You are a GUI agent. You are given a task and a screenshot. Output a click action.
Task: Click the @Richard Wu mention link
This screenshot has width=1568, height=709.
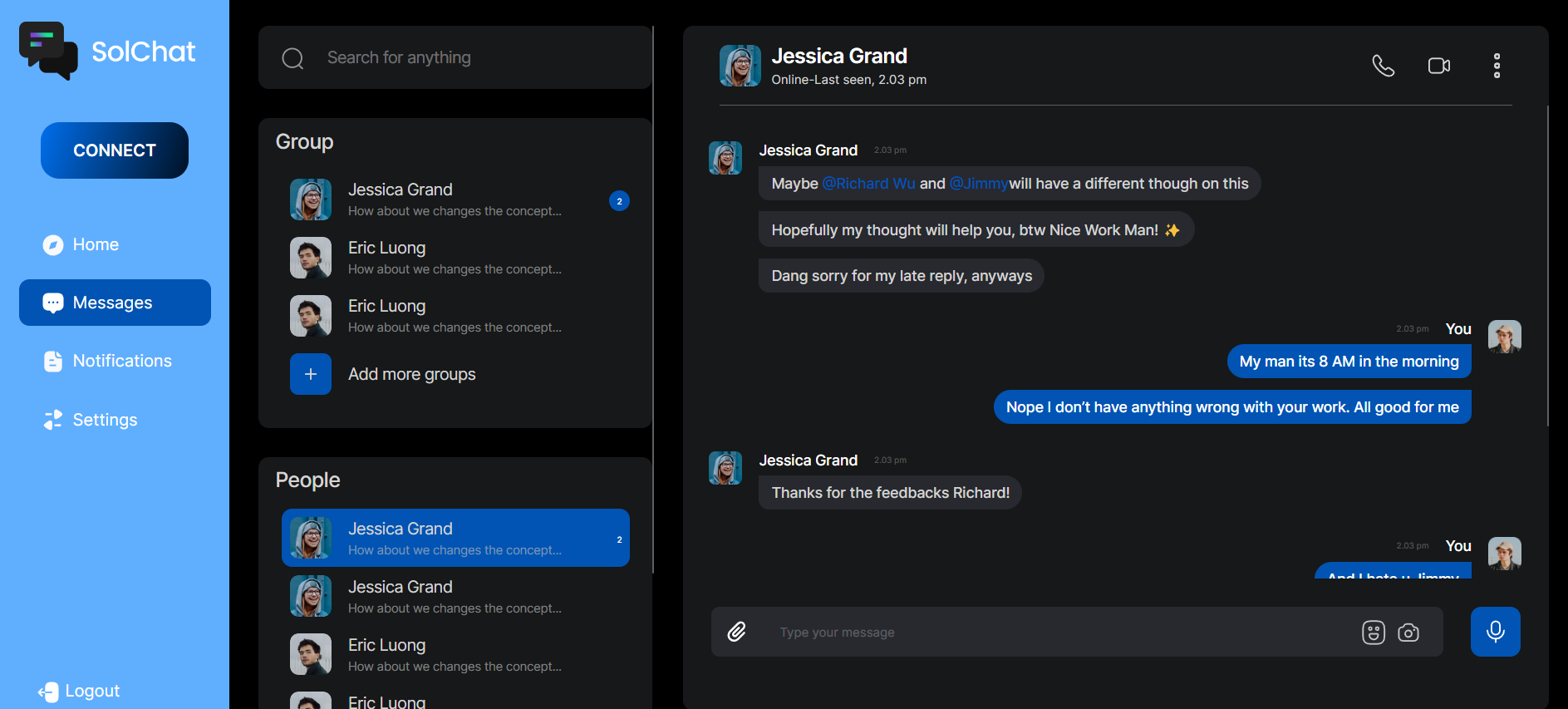[868, 184]
